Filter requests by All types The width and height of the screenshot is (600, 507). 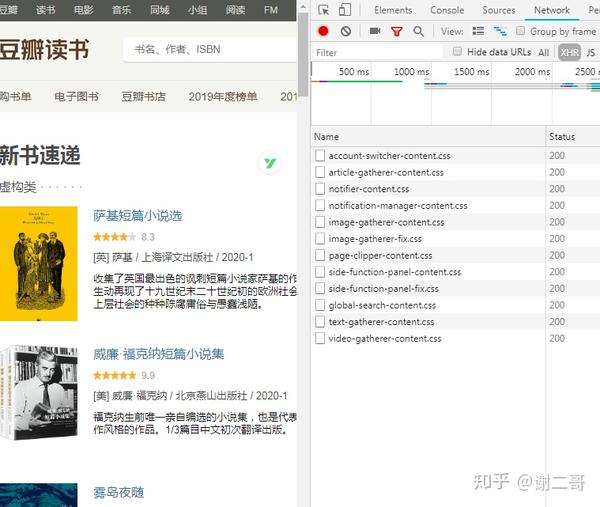[x=543, y=52]
